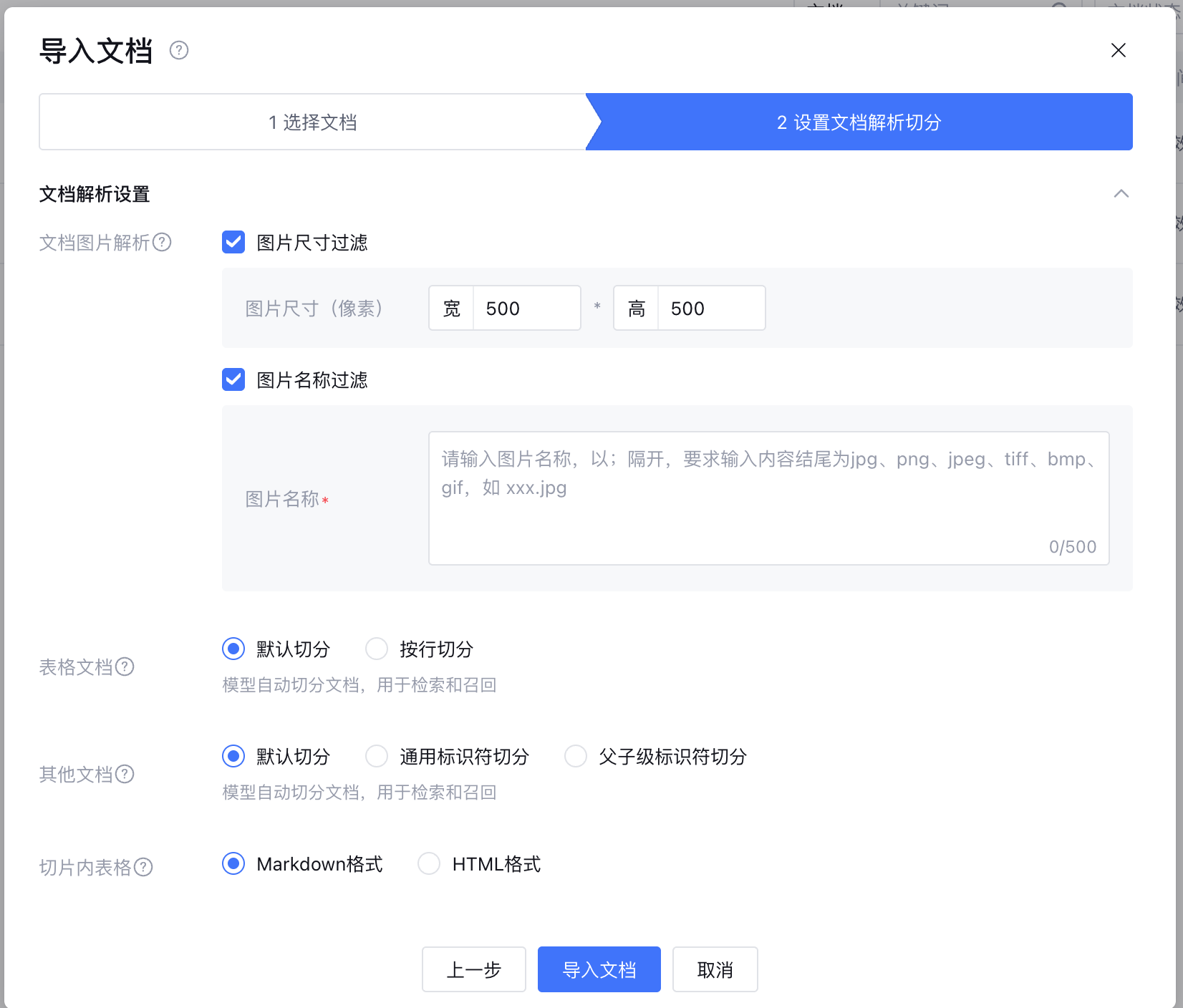Screen dimensions: 1183x1008
Task: Click the 图片尺寸（像素） label
Action: click(x=314, y=309)
